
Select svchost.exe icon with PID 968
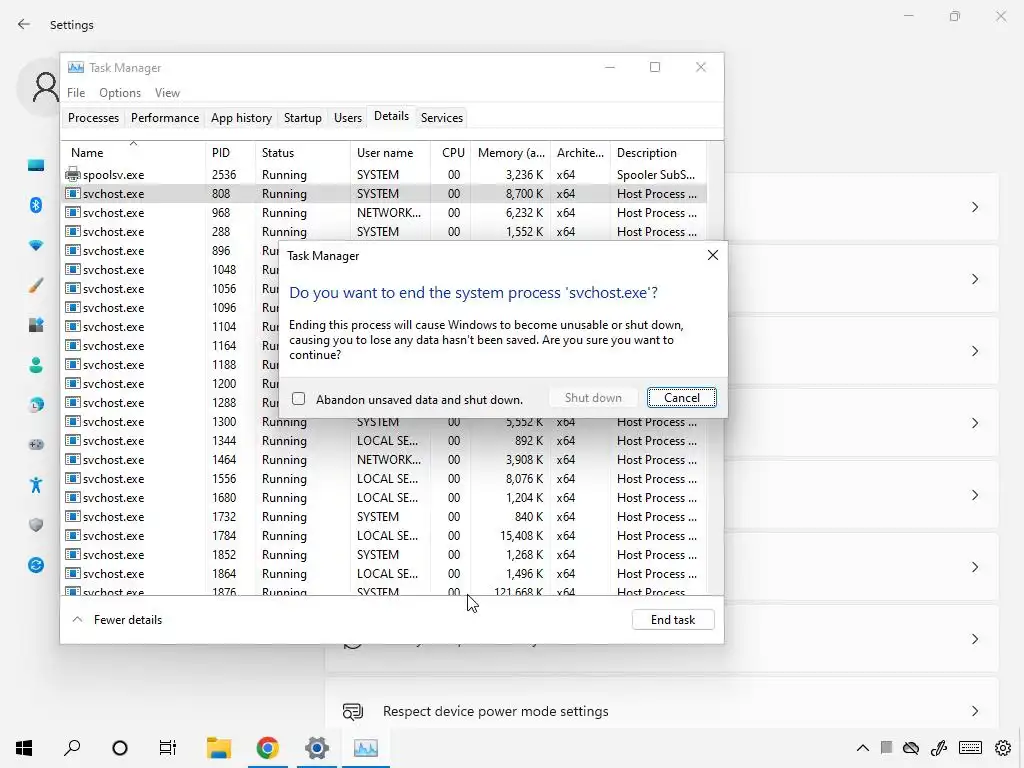(73, 212)
